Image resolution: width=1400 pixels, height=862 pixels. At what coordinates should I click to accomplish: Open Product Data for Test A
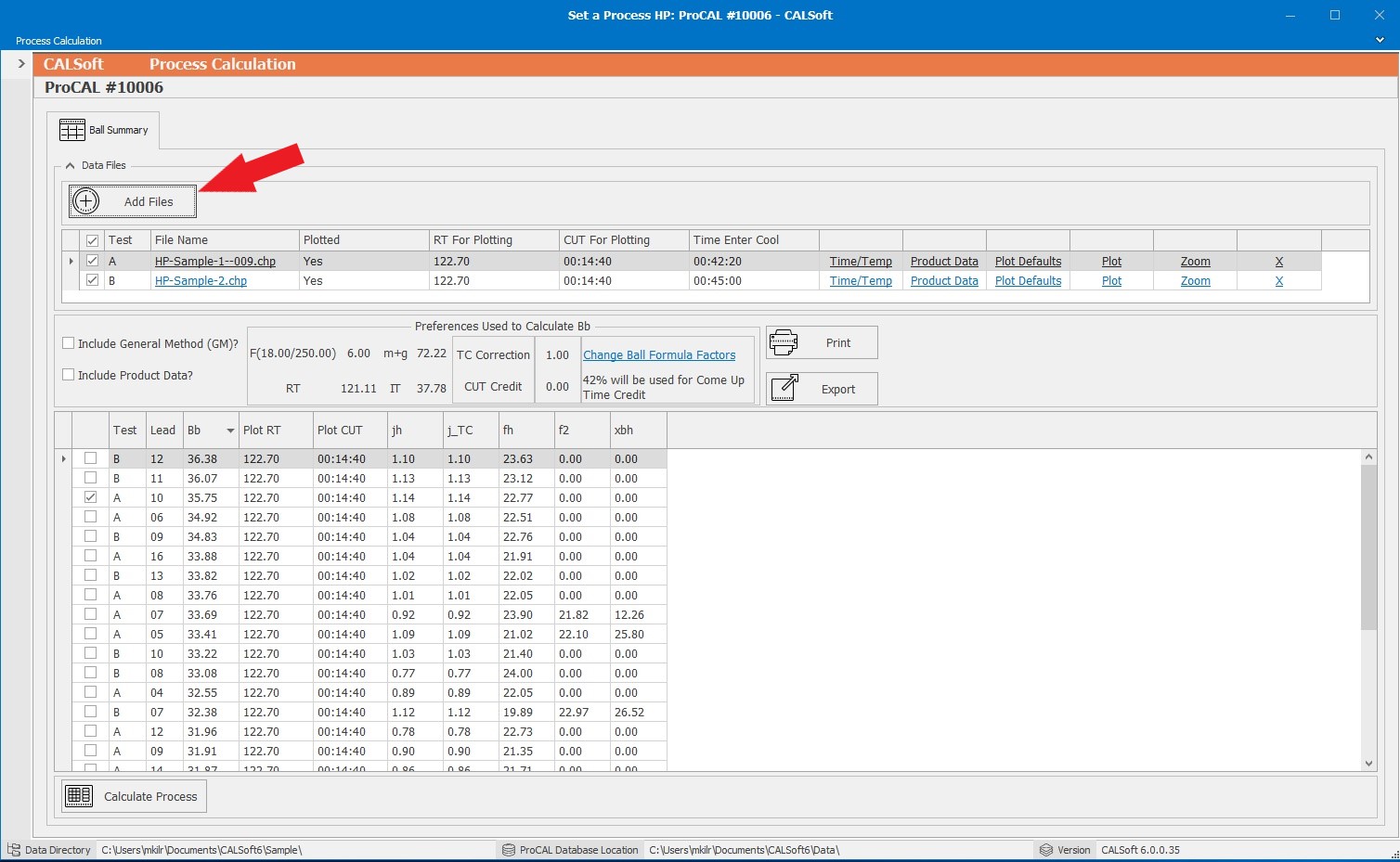click(x=944, y=262)
